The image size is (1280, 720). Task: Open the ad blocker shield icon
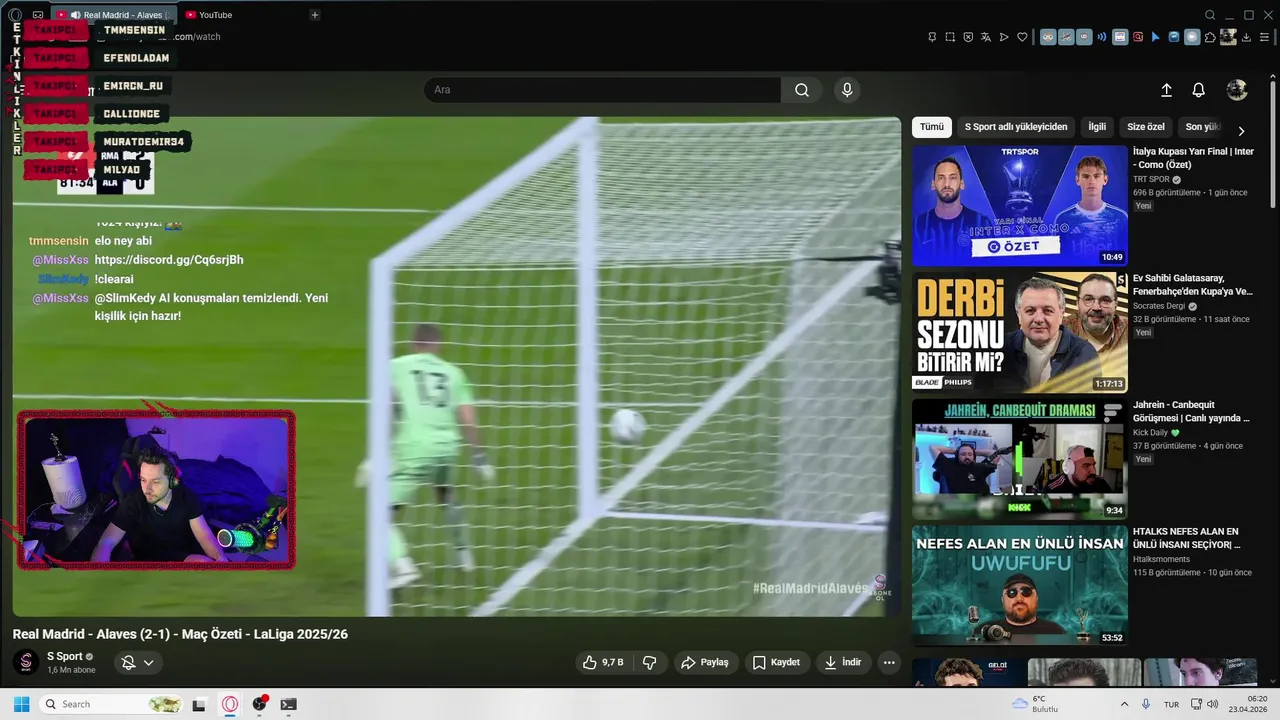pyautogui.click(x=968, y=37)
